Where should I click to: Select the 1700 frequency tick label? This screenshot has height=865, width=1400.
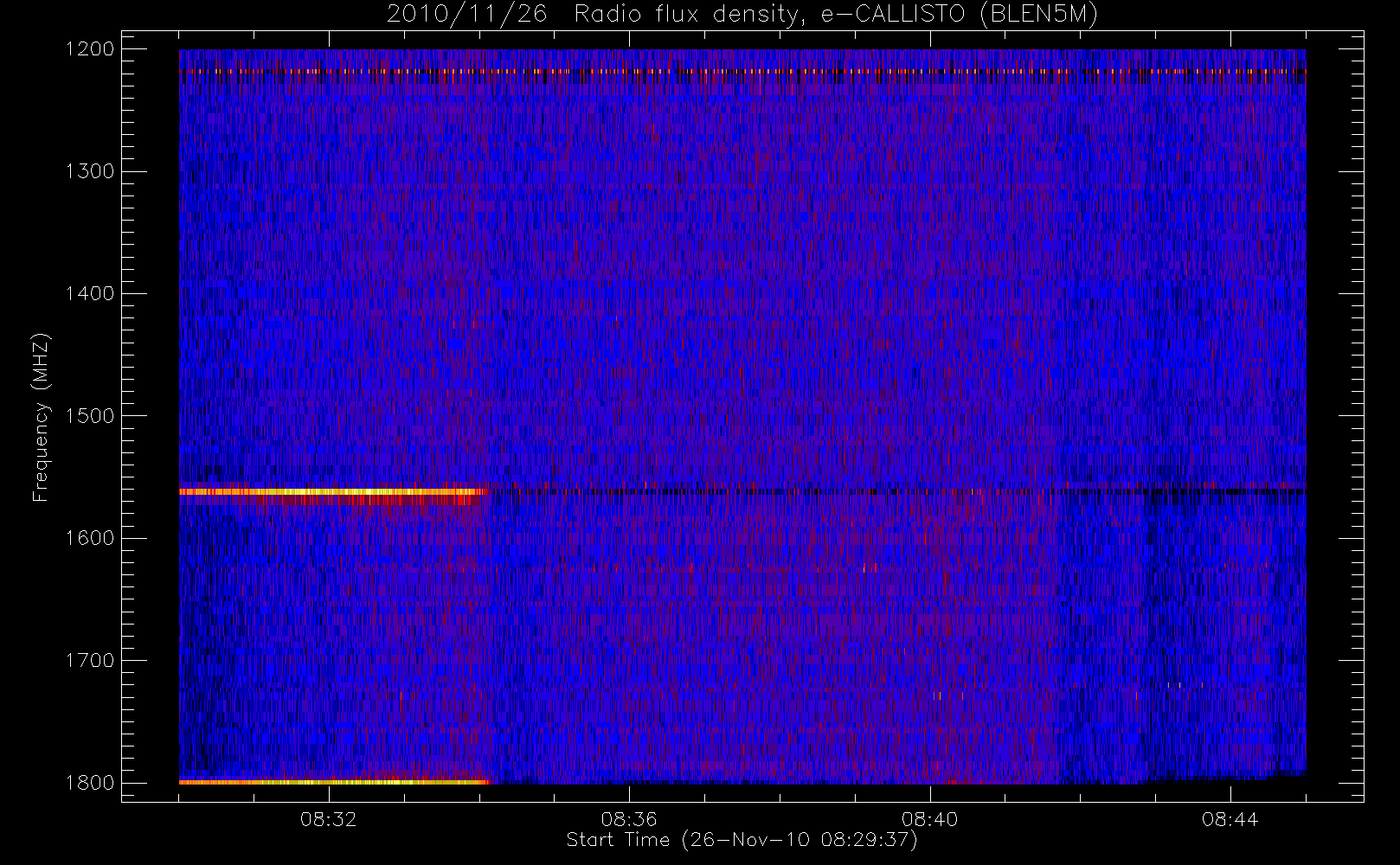(90, 660)
